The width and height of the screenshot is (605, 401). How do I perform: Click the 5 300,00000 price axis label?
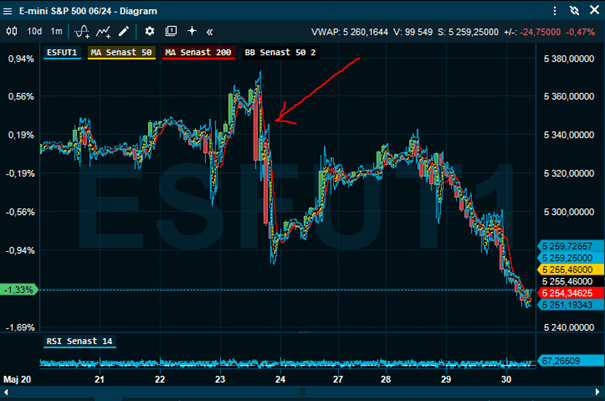pos(569,212)
